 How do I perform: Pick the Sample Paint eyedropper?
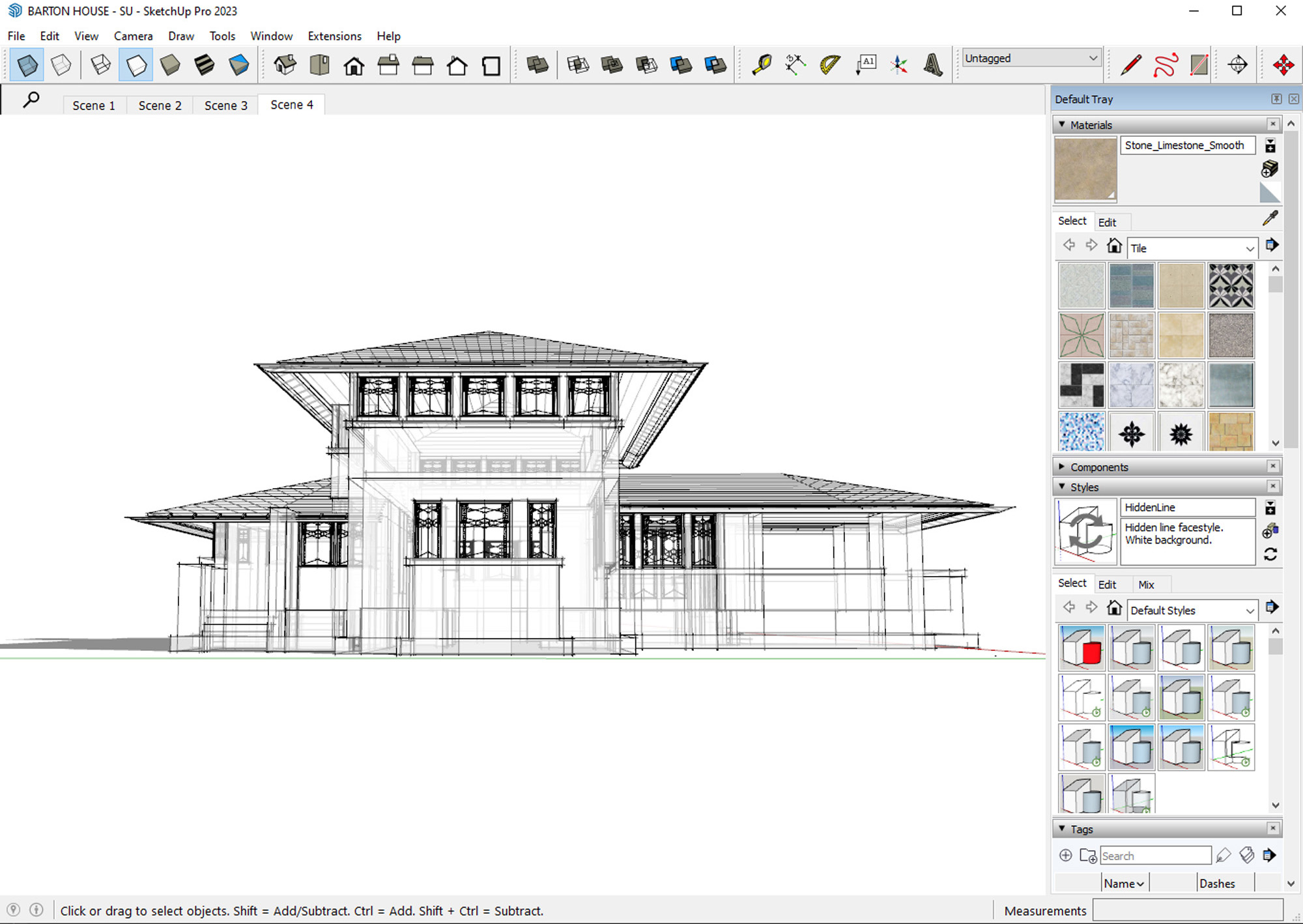(1270, 218)
